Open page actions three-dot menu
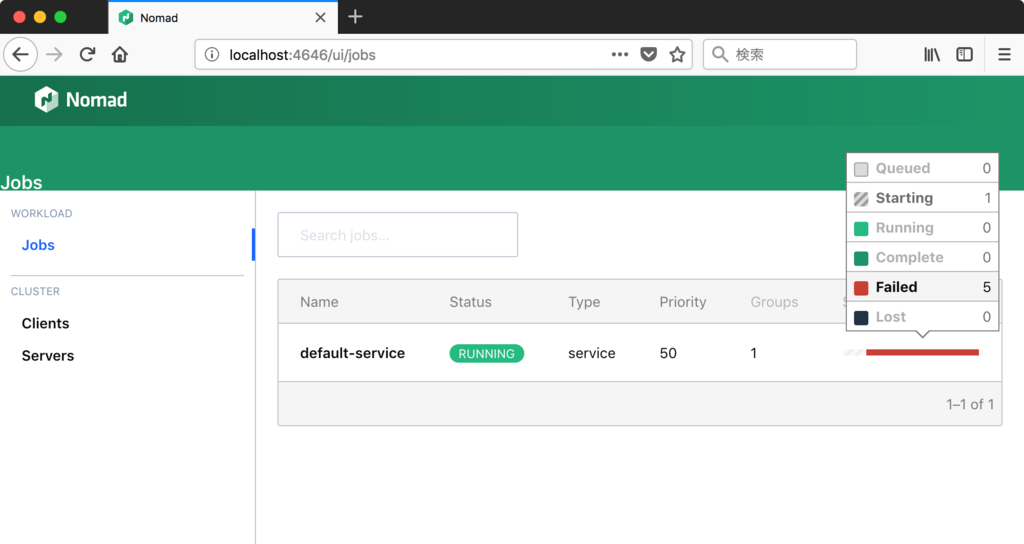This screenshot has width=1024, height=544. point(620,54)
